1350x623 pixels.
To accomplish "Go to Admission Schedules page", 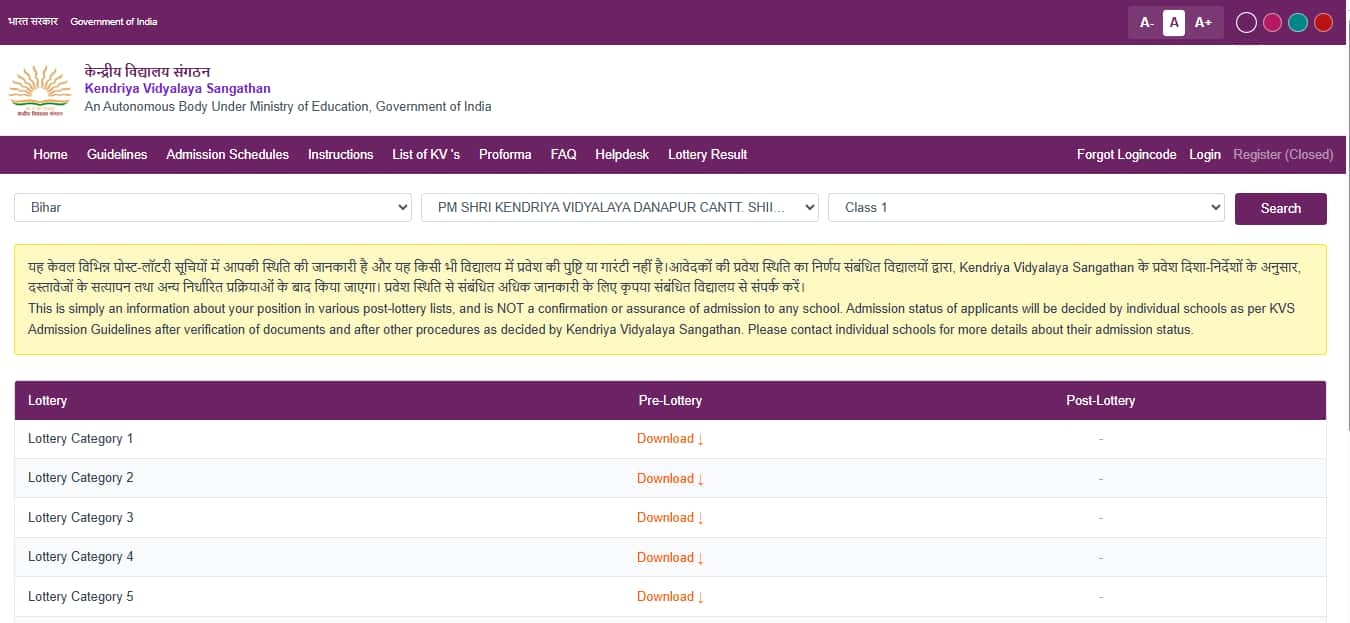I will coord(227,154).
